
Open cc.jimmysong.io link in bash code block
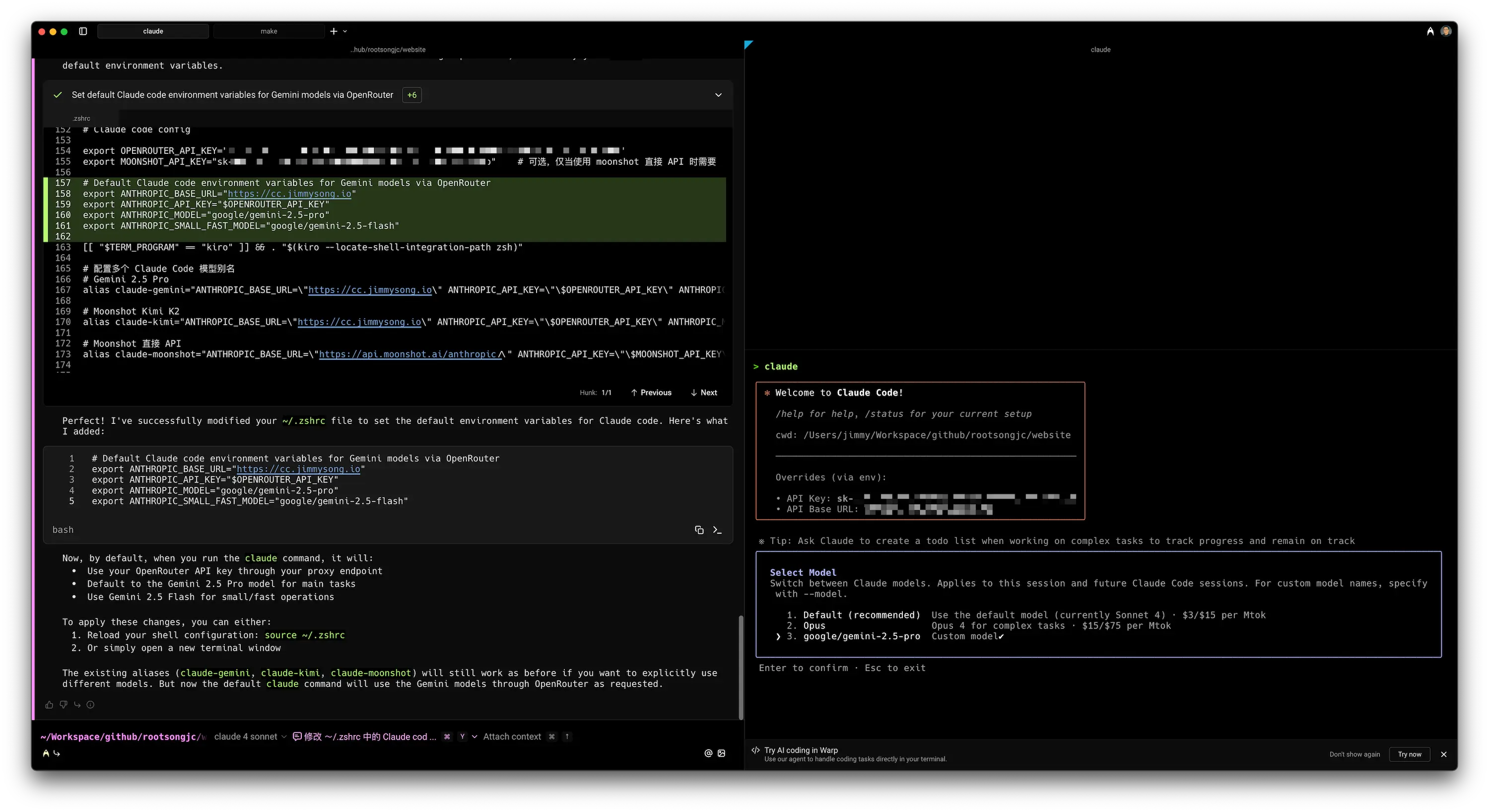[298, 470]
